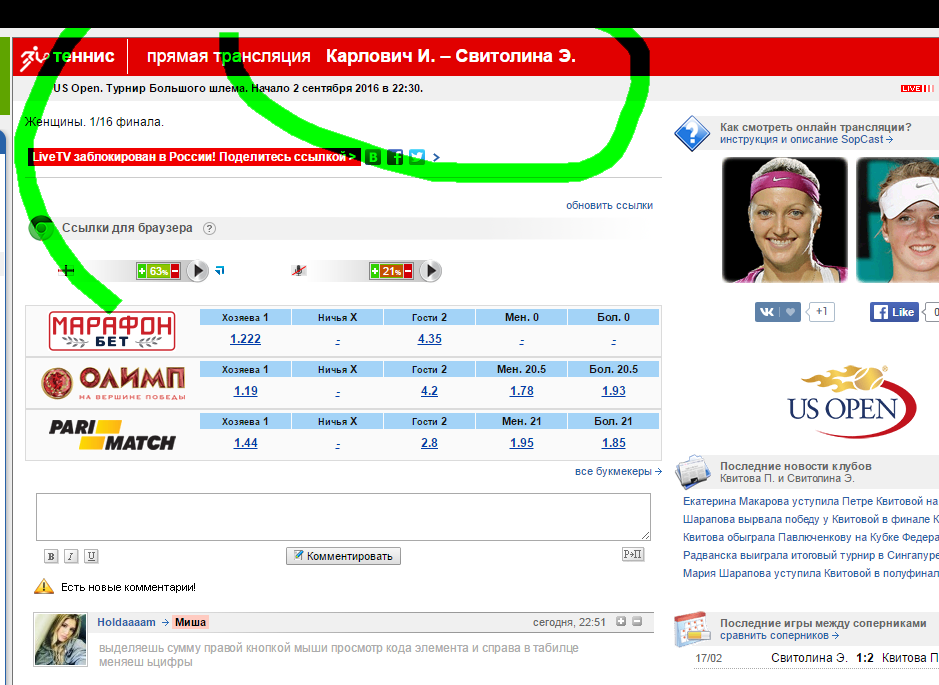
Task: Select Марафон guest odds 4.35
Action: 429,339
